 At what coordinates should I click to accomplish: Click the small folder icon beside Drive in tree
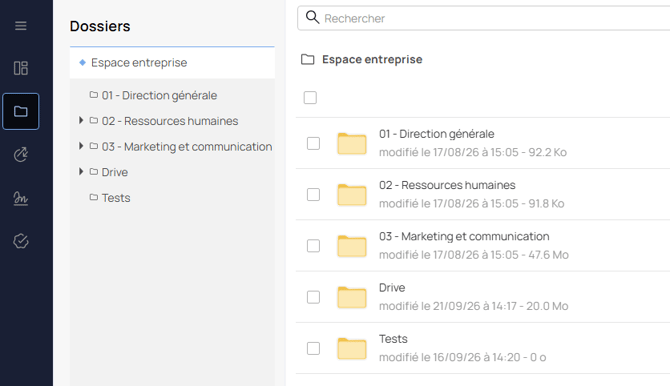click(94, 172)
